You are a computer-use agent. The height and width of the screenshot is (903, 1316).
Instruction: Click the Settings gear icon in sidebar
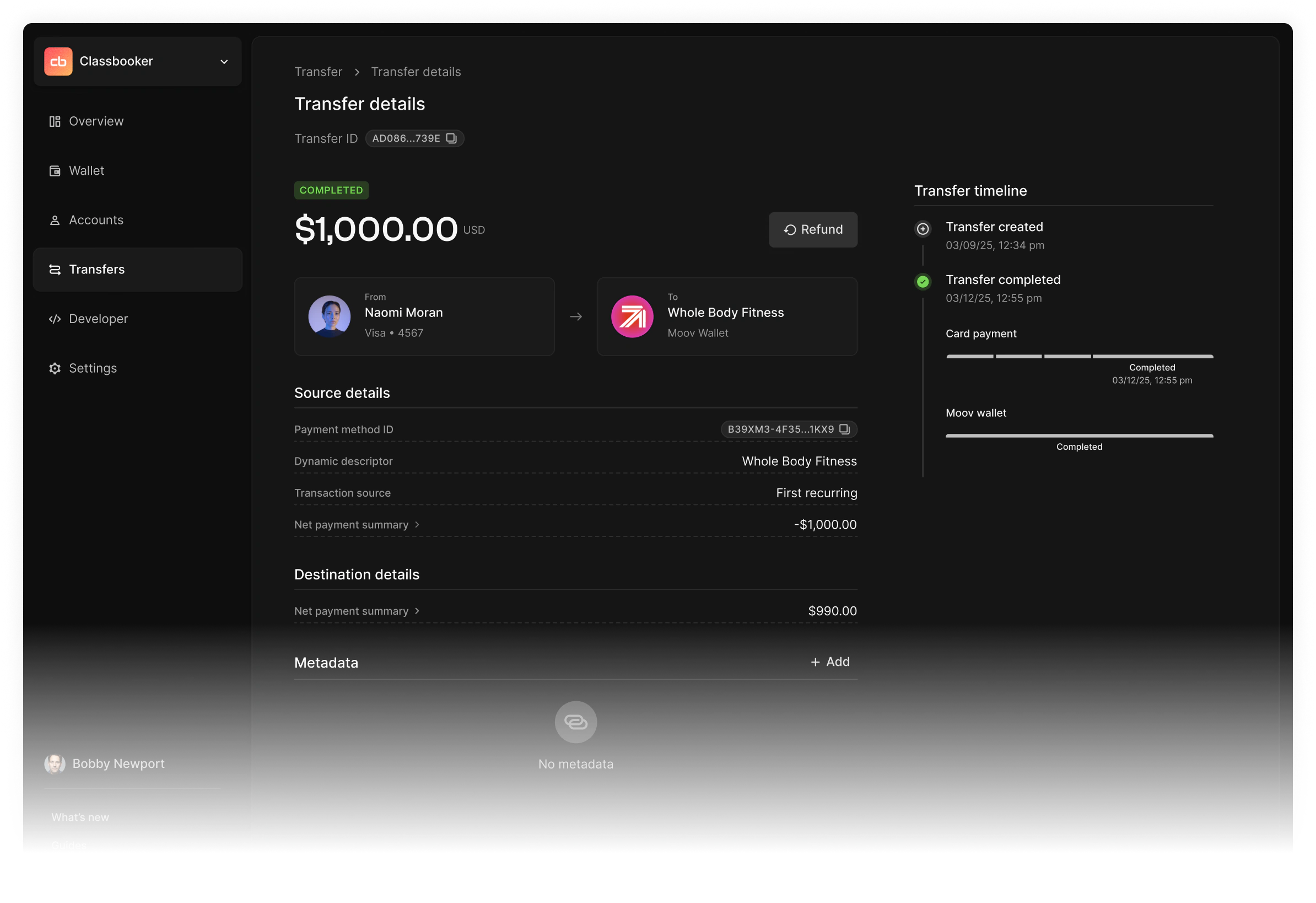point(55,368)
